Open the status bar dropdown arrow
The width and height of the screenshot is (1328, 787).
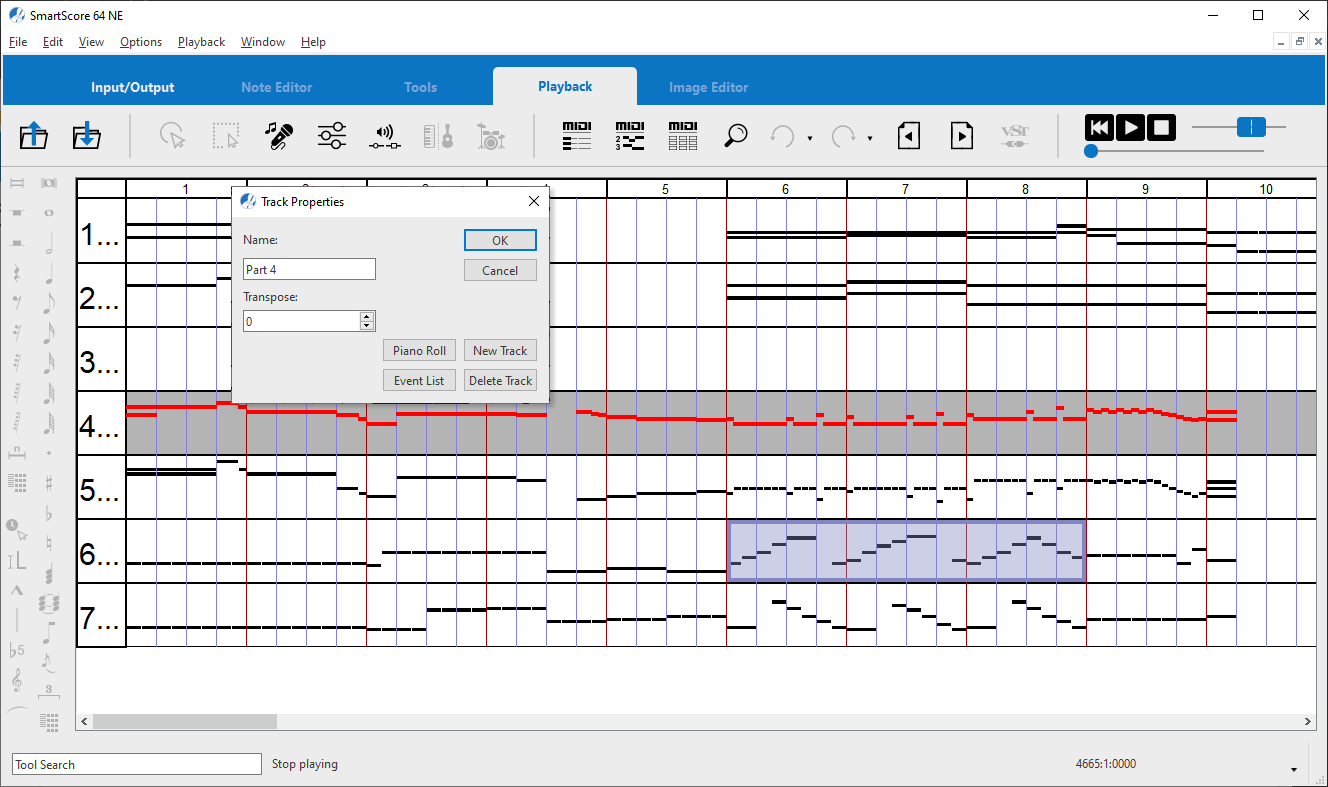click(x=1294, y=770)
